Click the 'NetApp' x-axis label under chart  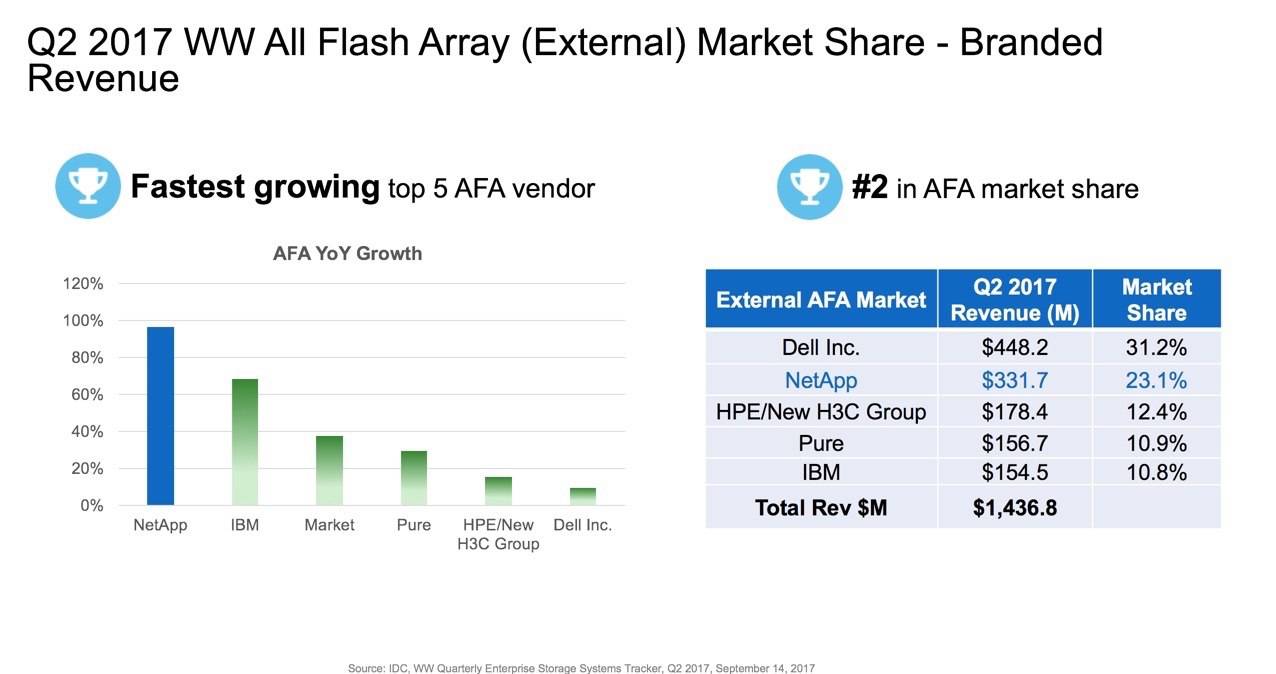pos(160,525)
